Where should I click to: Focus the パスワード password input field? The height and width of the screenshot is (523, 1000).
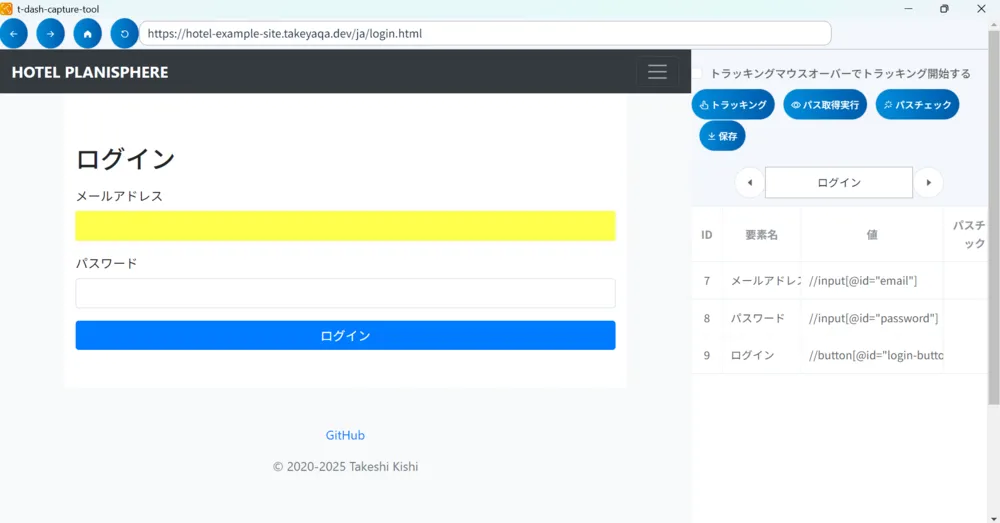[345, 293]
